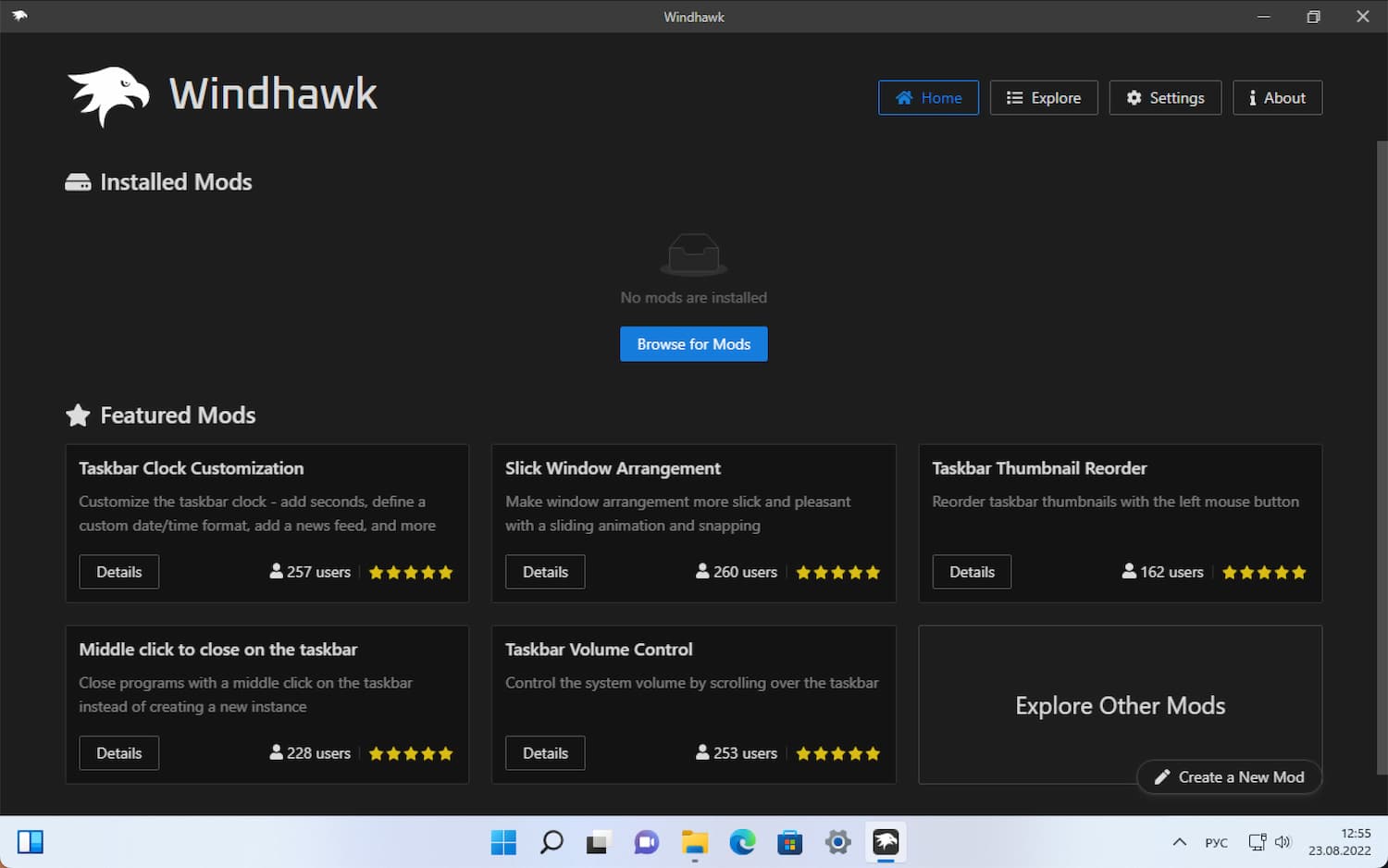This screenshot has width=1388, height=868.
Task: Click Slick Window Arrangement title
Action: tap(613, 468)
